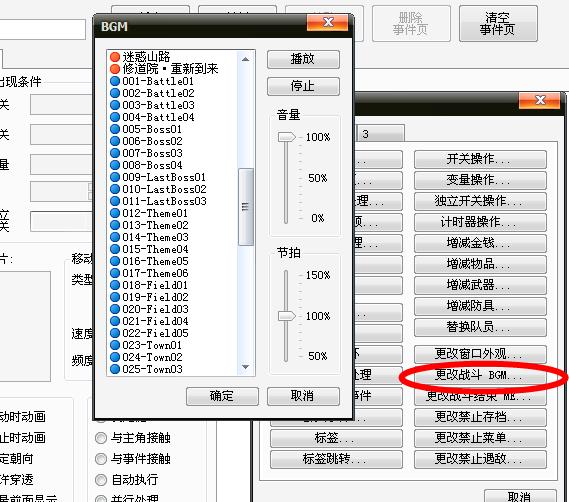569x502 pixels.
Task: Select 009-LastBoss01 track
Action: [x=158, y=176]
